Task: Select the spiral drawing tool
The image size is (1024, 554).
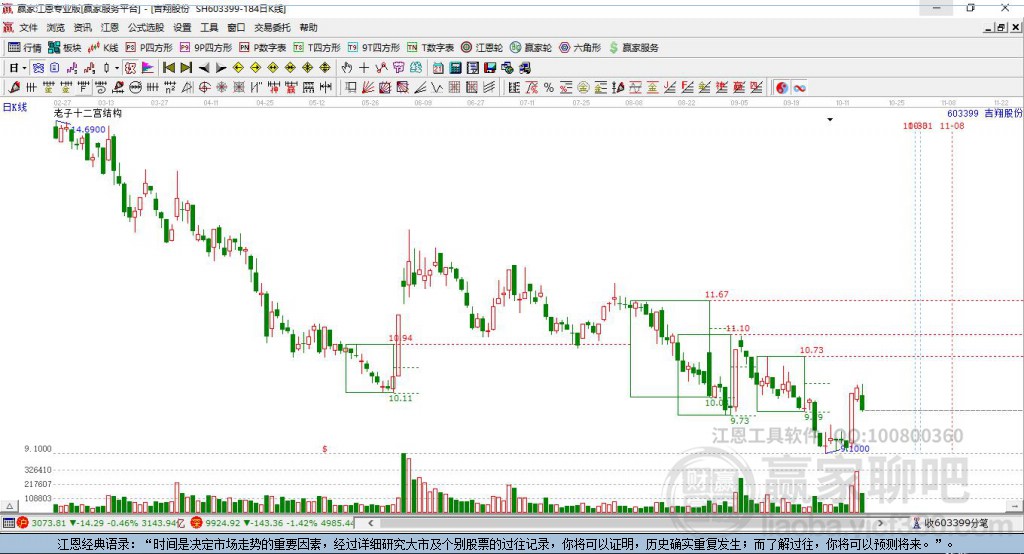Action: coord(100,88)
